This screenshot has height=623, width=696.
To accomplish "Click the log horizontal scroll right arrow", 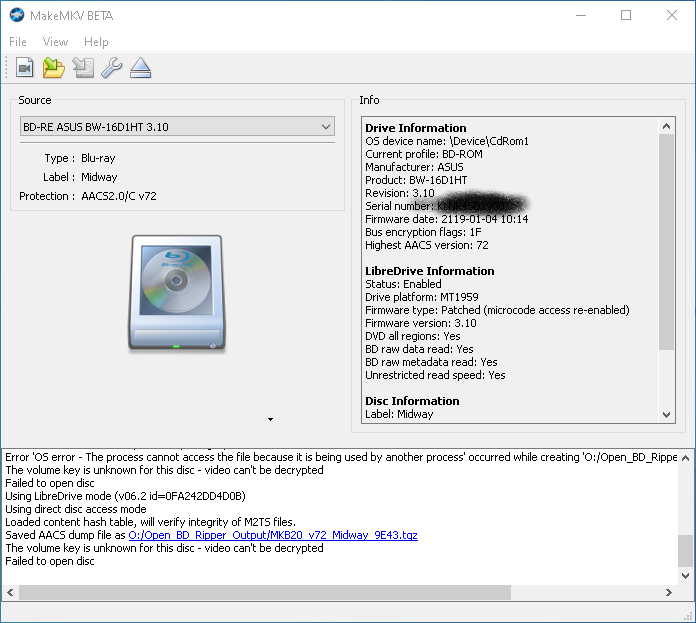I will point(668,592).
